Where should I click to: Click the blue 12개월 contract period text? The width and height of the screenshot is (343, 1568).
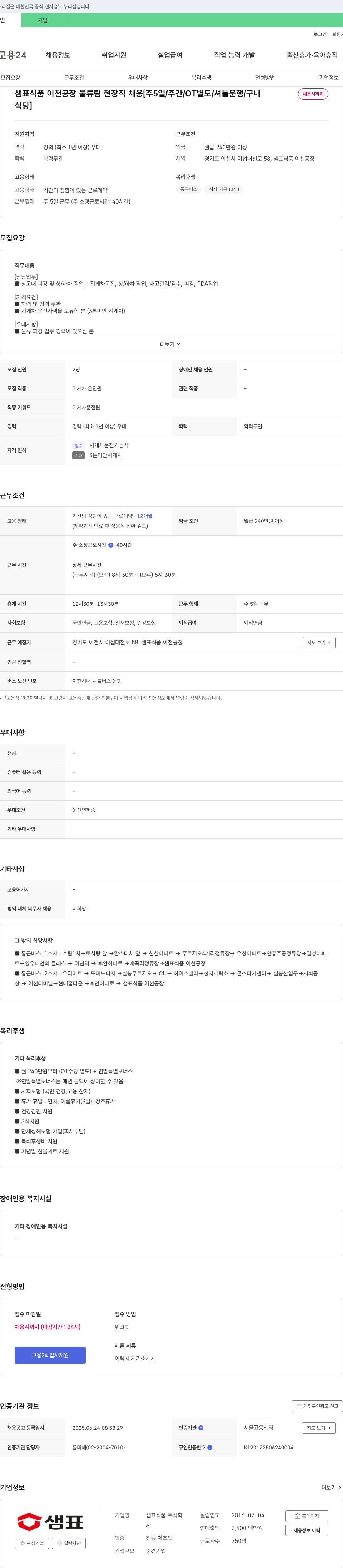[144, 516]
